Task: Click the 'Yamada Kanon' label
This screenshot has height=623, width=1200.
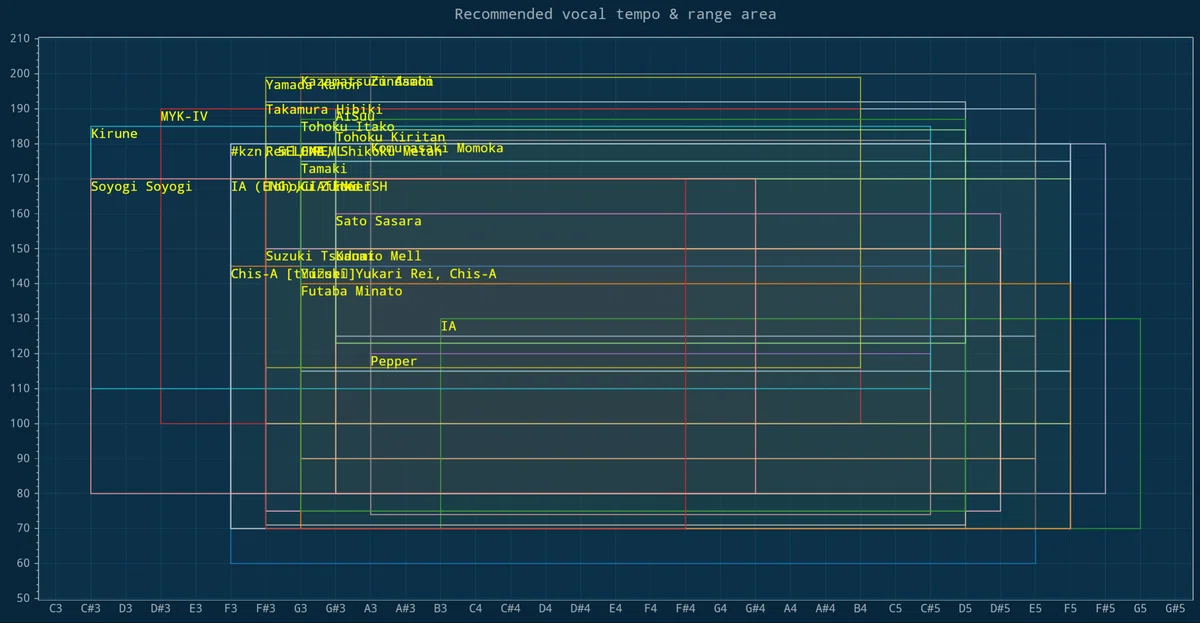Action: coord(313,85)
